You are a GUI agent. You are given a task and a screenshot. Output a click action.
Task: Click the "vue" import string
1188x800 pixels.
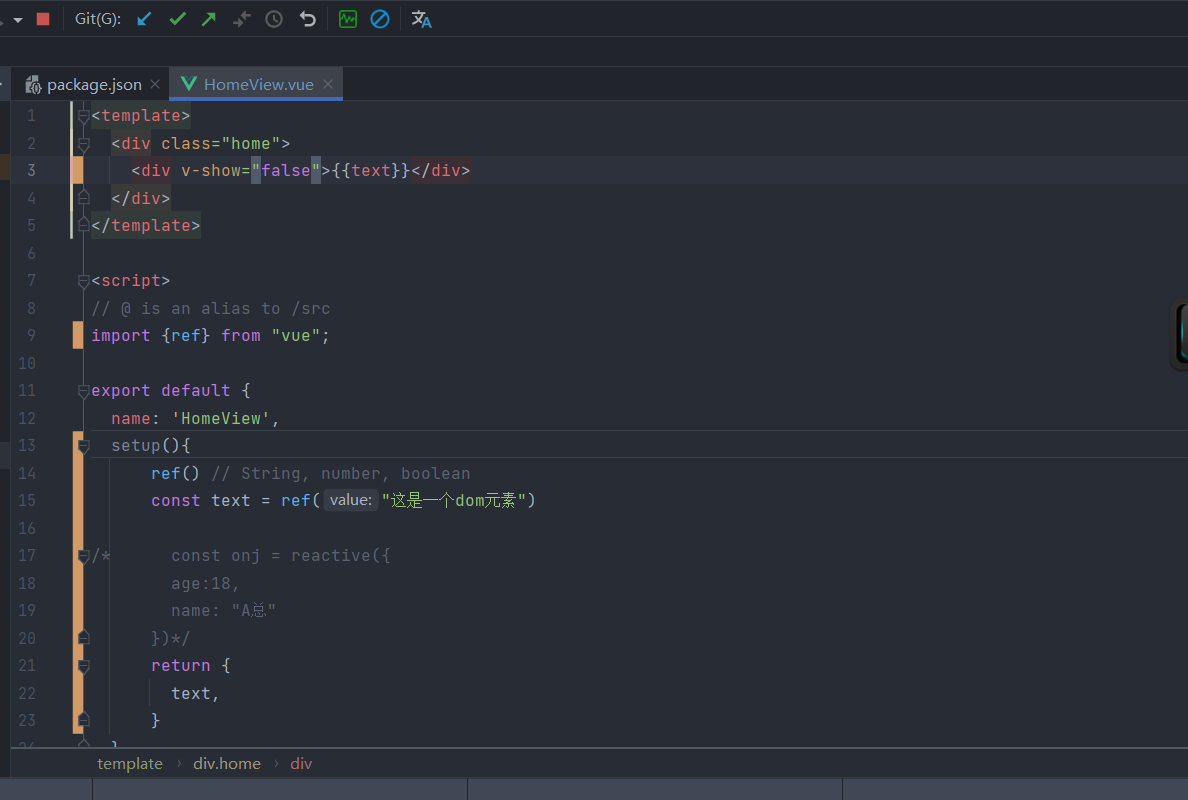point(296,336)
